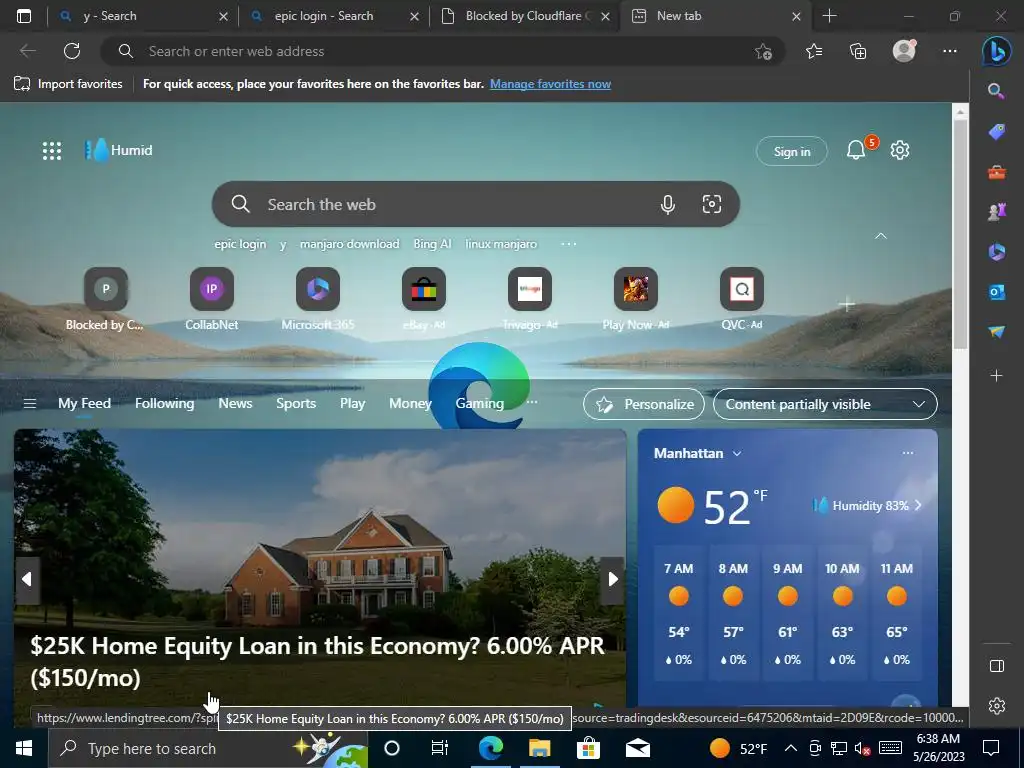
Task: Open Humidity 83% details chevron
Action: (x=918, y=505)
